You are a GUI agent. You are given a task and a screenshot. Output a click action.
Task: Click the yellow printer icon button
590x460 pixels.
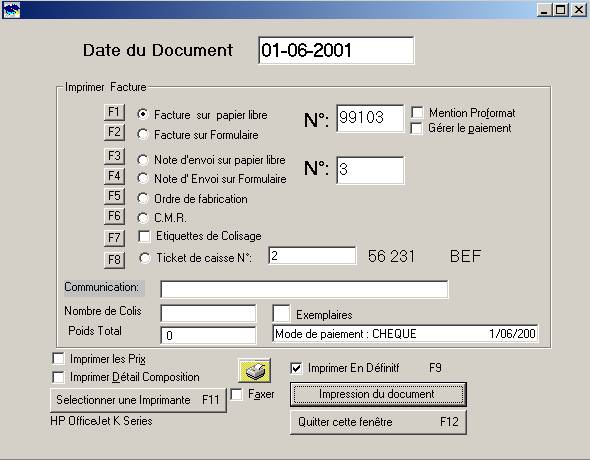pyautogui.click(x=255, y=370)
